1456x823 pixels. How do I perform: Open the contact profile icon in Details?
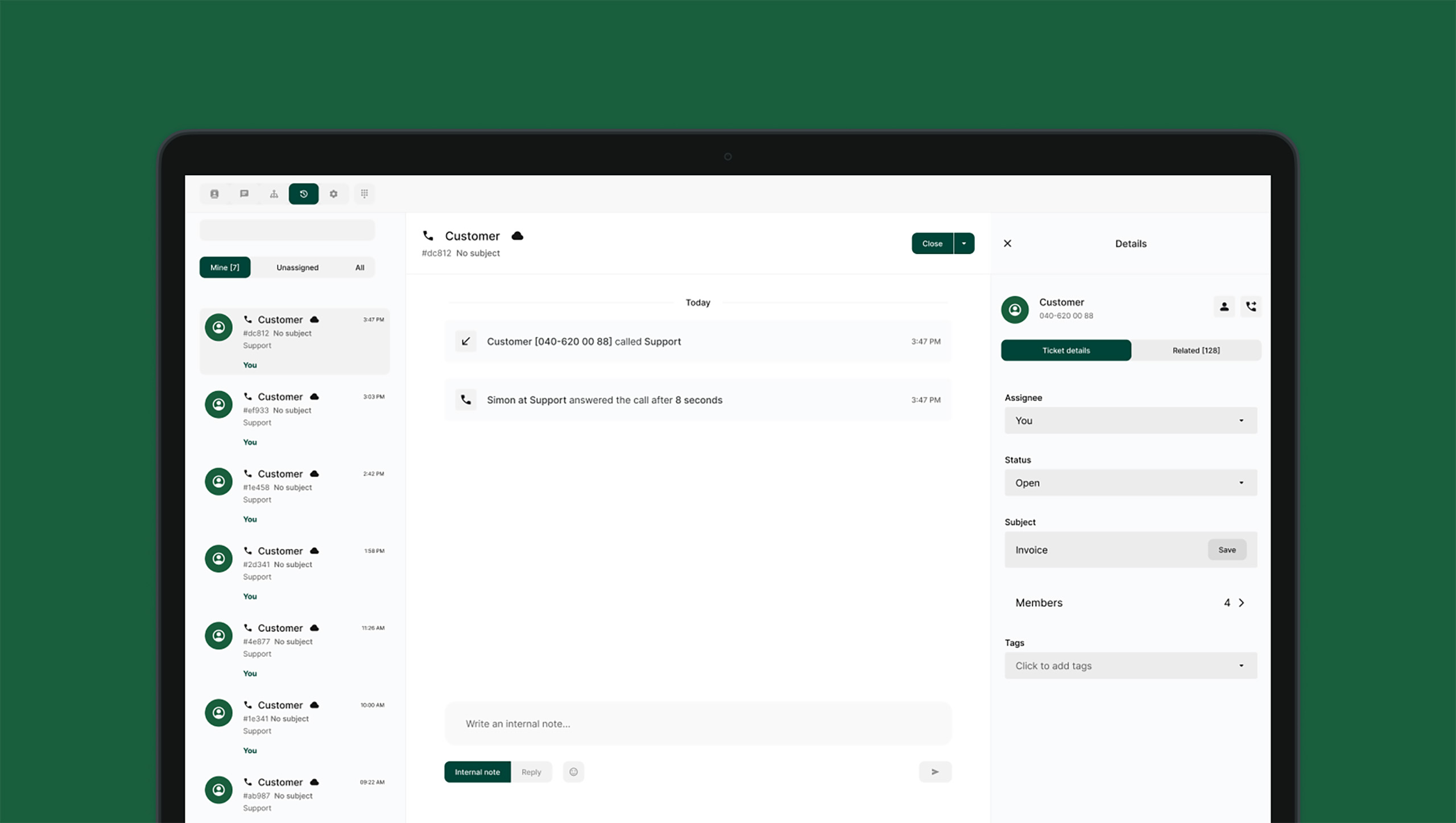(x=1224, y=307)
